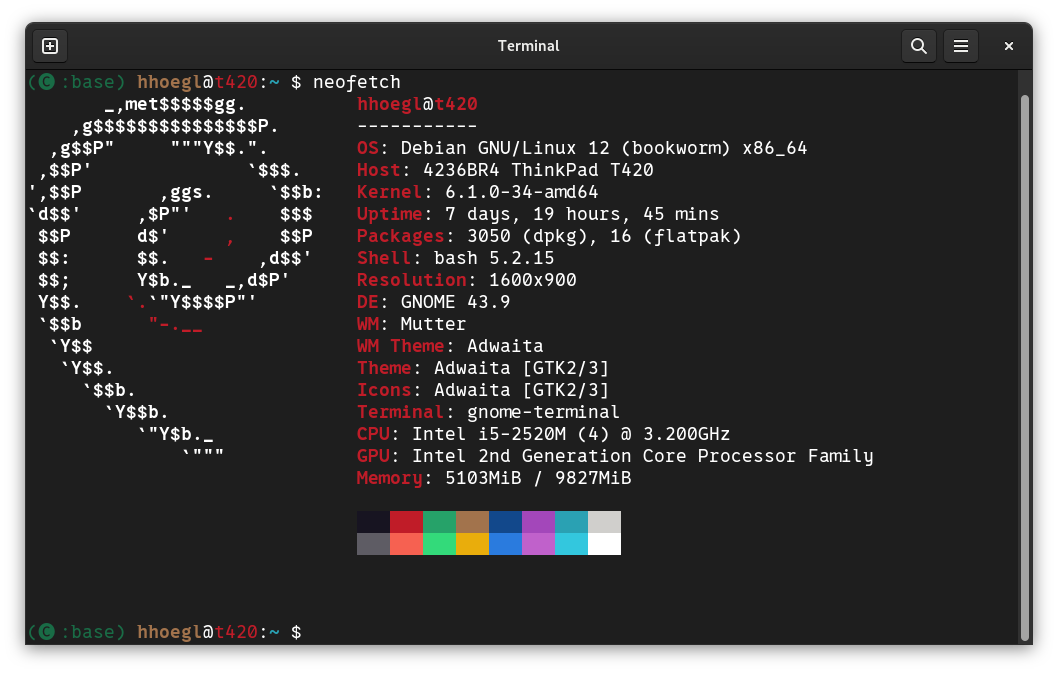This screenshot has width=1058, height=673.
Task: Click the Terminal title in the header bar
Action: click(x=528, y=46)
